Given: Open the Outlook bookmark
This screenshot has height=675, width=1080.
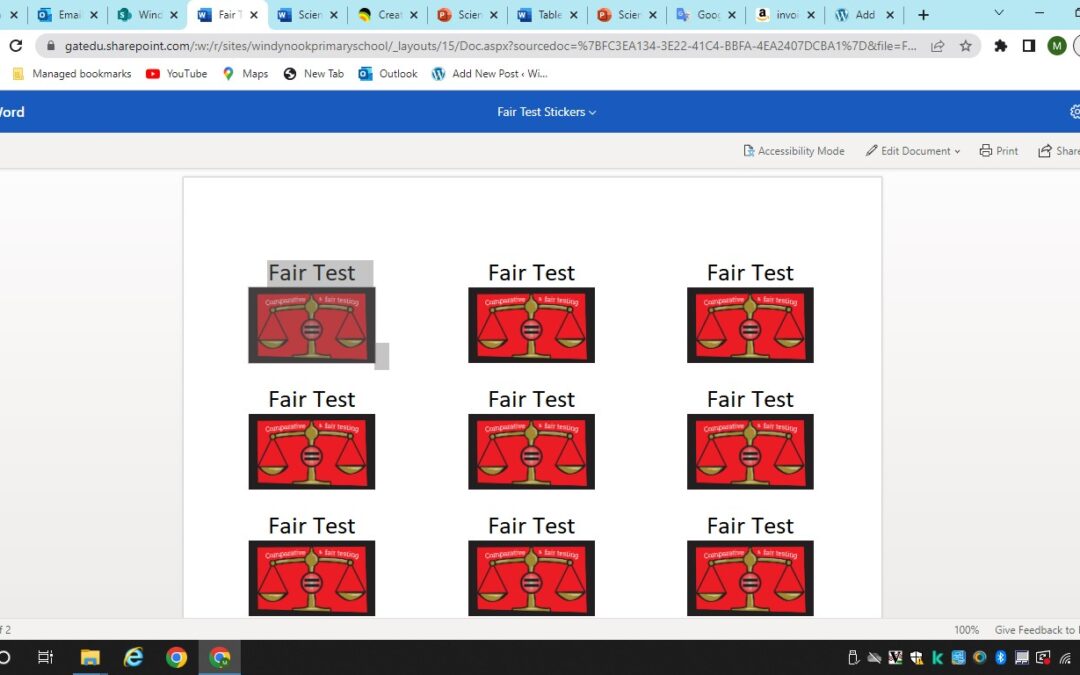Looking at the screenshot, I should [x=388, y=74].
